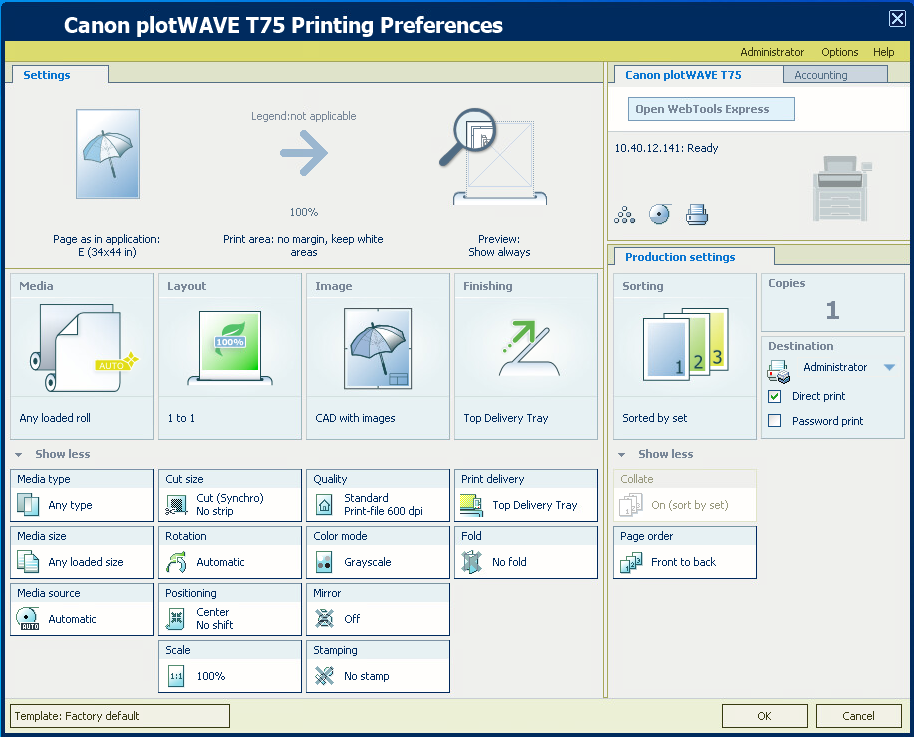Uncheck the Direct print checkbox

click(774, 396)
